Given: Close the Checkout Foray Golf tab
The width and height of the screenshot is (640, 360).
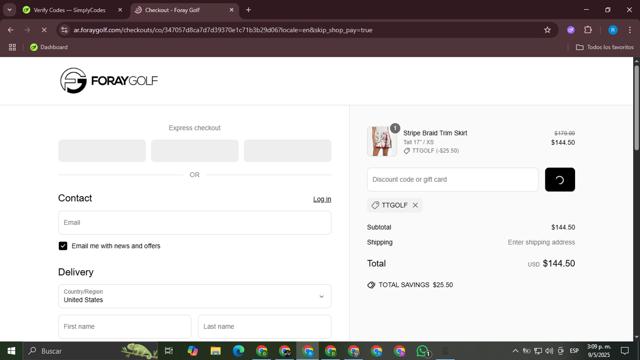Looking at the screenshot, I should click(231, 10).
